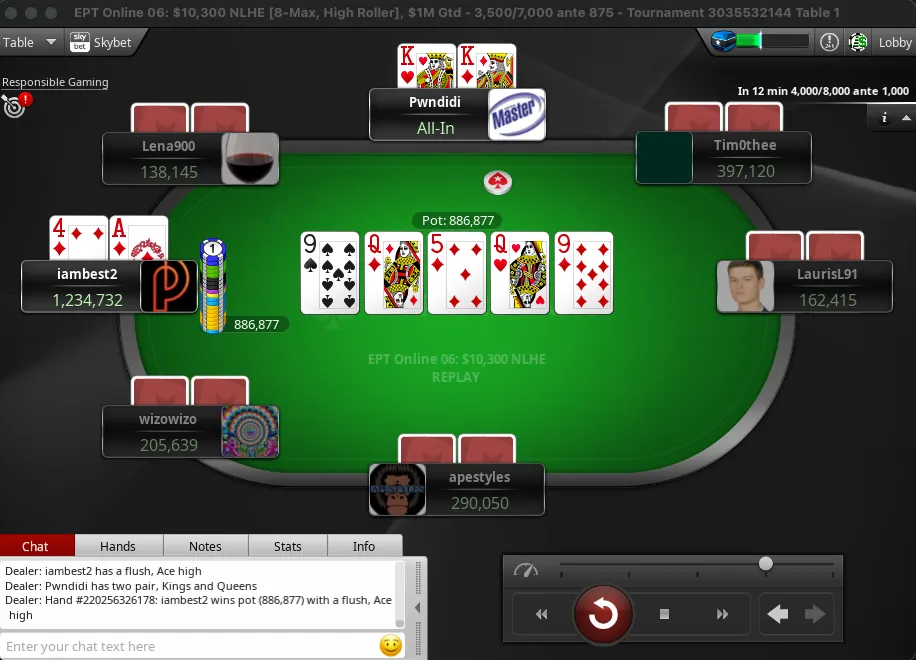Image resolution: width=916 pixels, height=660 pixels.
Task: Fast forward the hand replay
Action: tap(723, 614)
